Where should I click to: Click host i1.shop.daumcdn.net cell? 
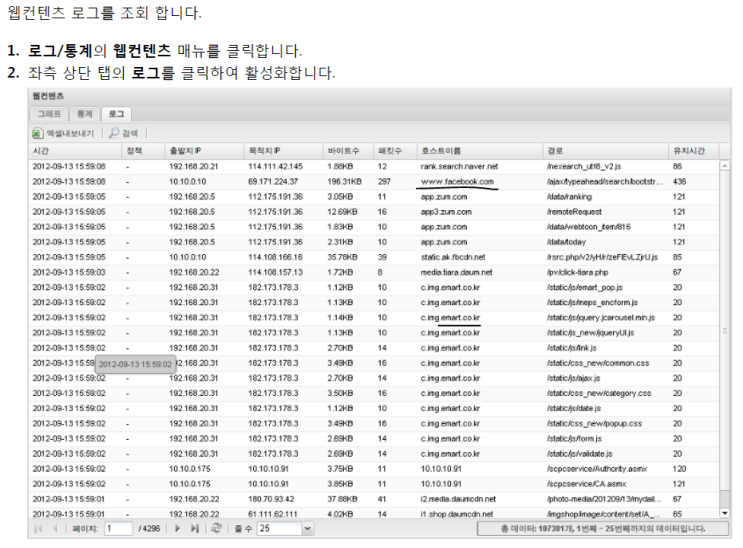(x=456, y=514)
